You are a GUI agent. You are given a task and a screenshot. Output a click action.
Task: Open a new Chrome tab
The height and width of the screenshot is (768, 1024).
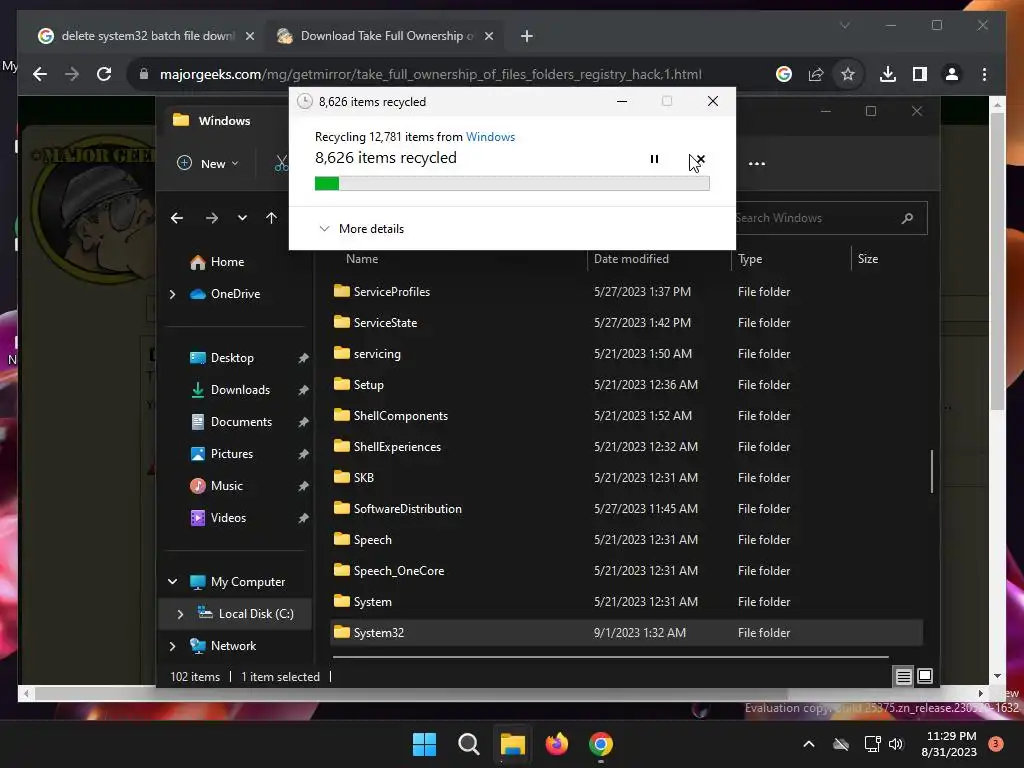click(526, 36)
